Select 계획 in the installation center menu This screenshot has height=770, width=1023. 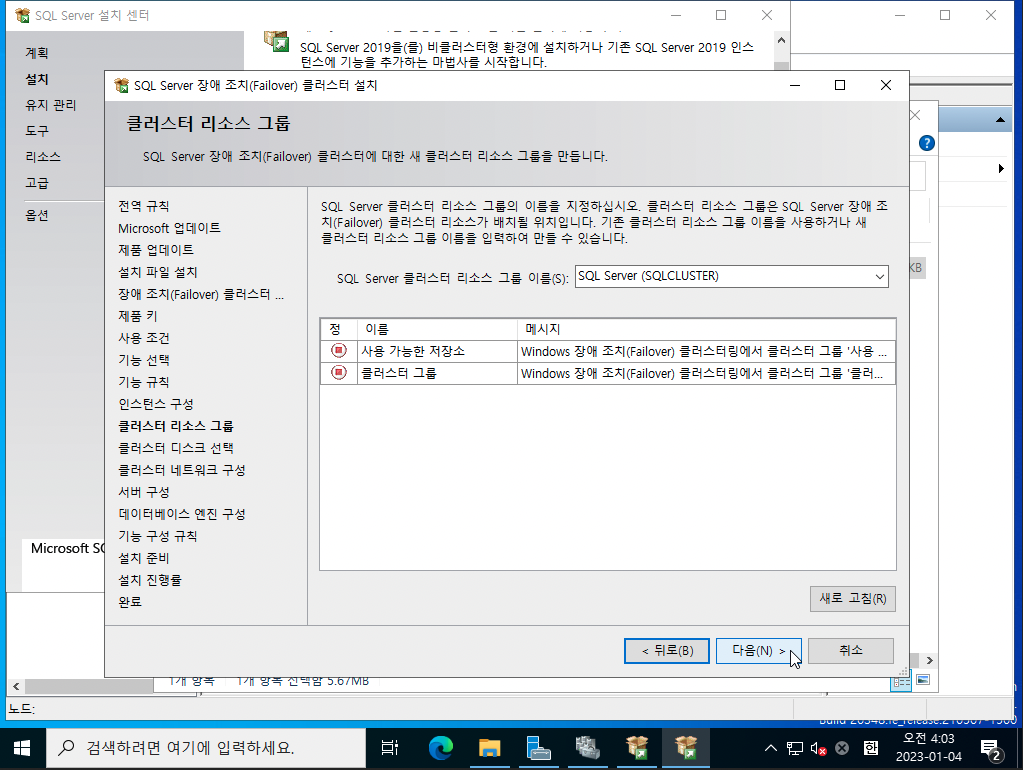37,53
